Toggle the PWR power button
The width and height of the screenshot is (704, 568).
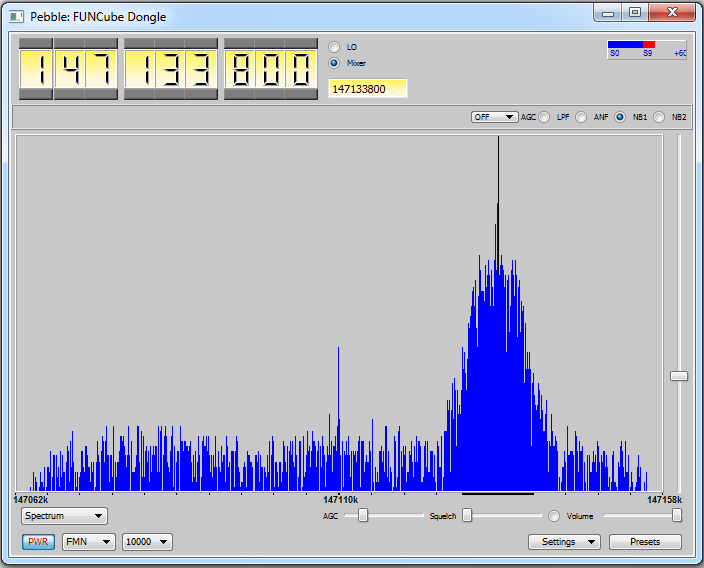[x=38, y=542]
